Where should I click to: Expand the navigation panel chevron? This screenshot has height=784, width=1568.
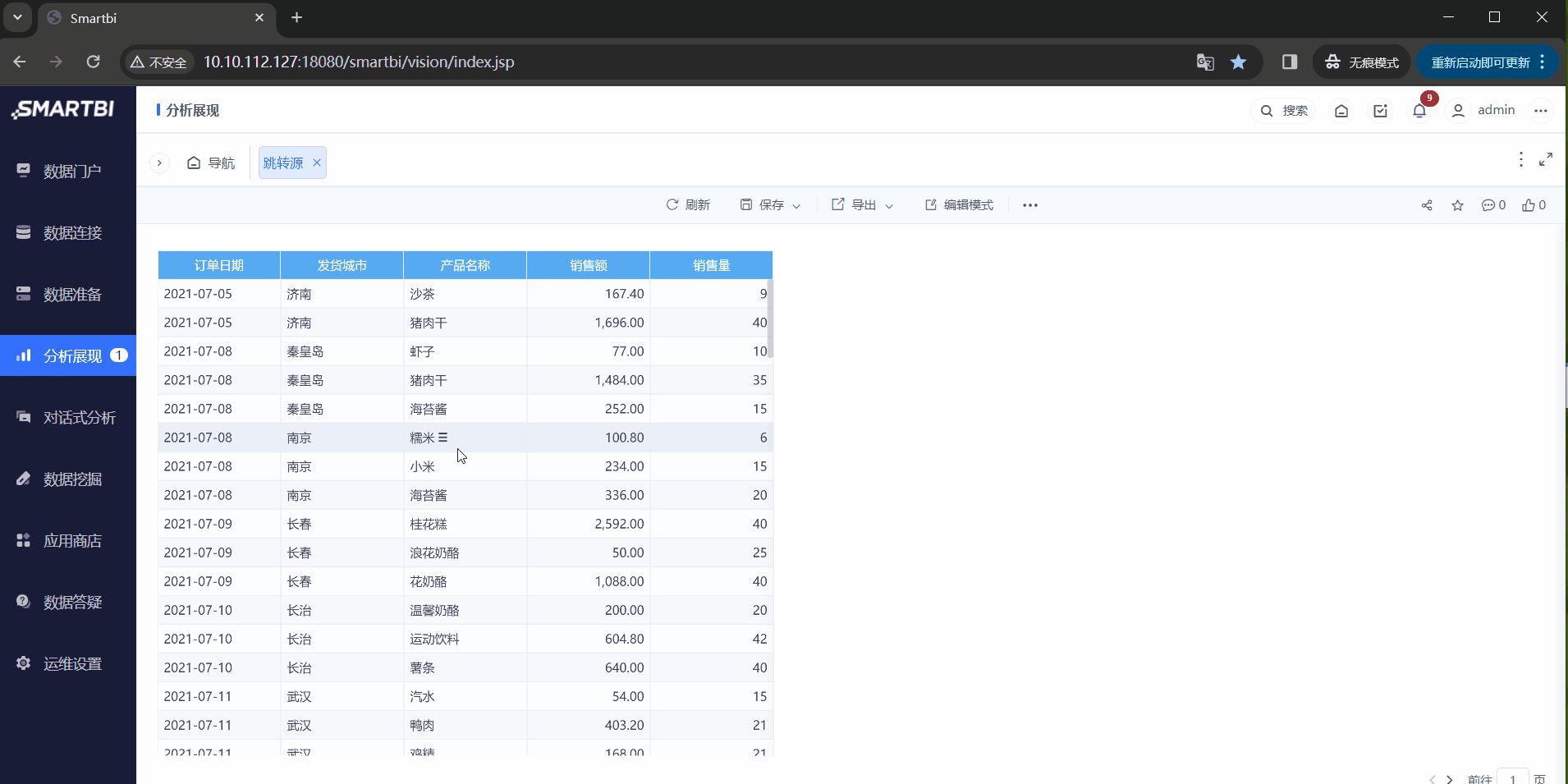[159, 163]
